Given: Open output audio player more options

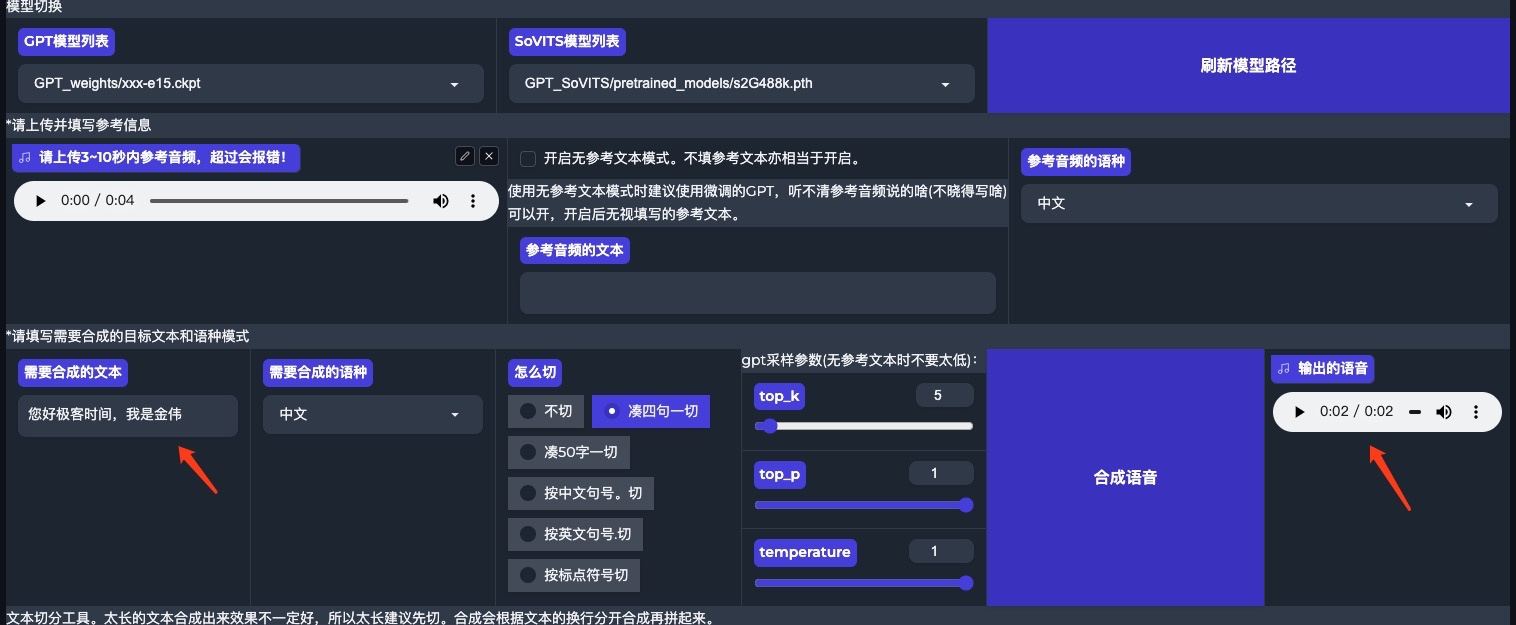Looking at the screenshot, I should coord(1476,412).
